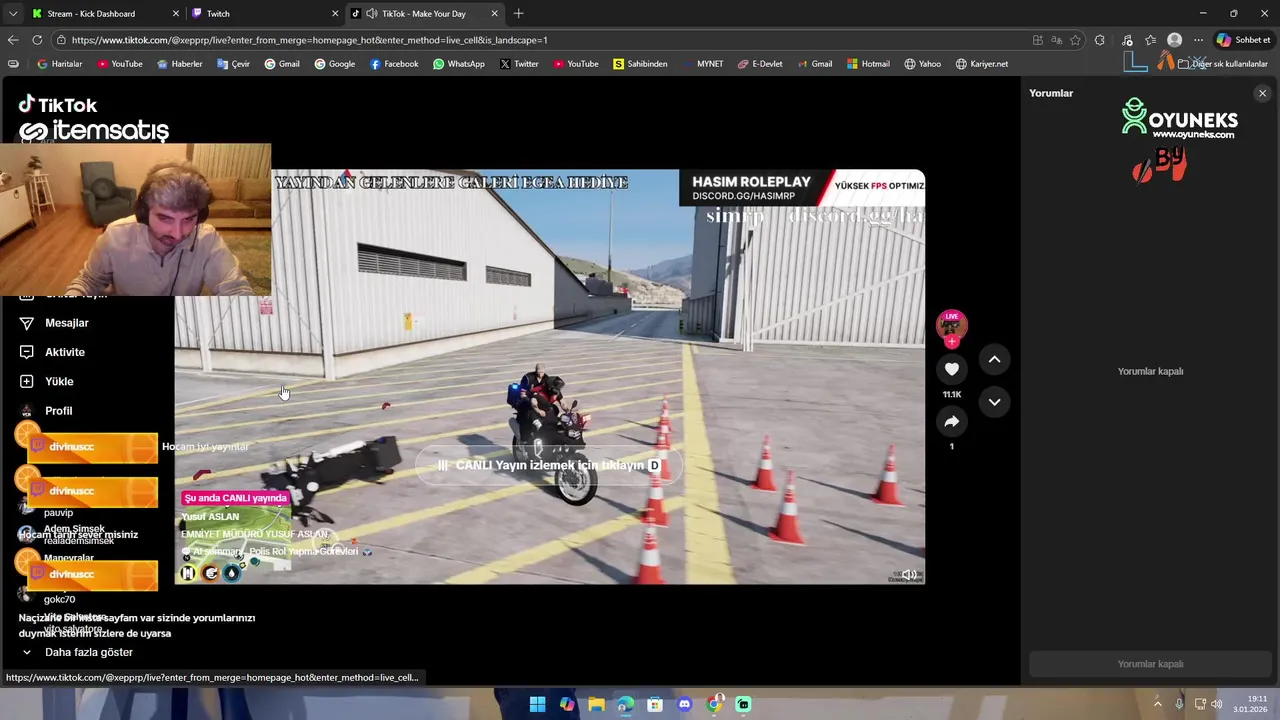The width and height of the screenshot is (1280, 720).
Task: Close the TikTok - Make Your Day tab
Action: 494,13
